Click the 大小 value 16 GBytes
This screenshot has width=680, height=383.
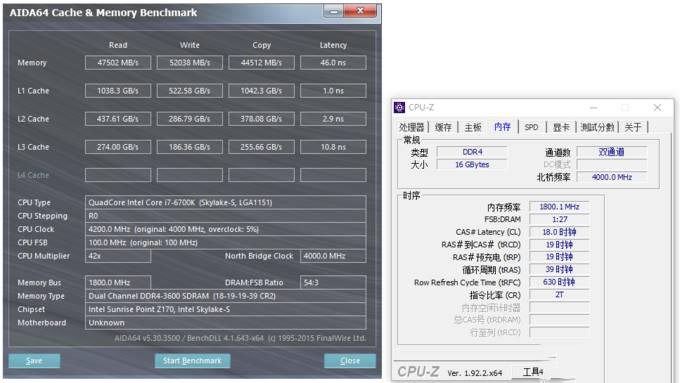click(x=472, y=164)
